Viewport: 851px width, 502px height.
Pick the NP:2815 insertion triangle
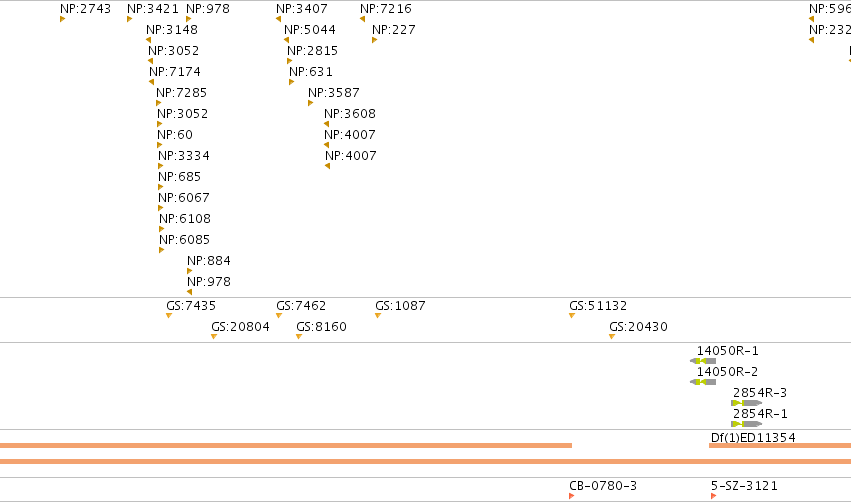290,61
